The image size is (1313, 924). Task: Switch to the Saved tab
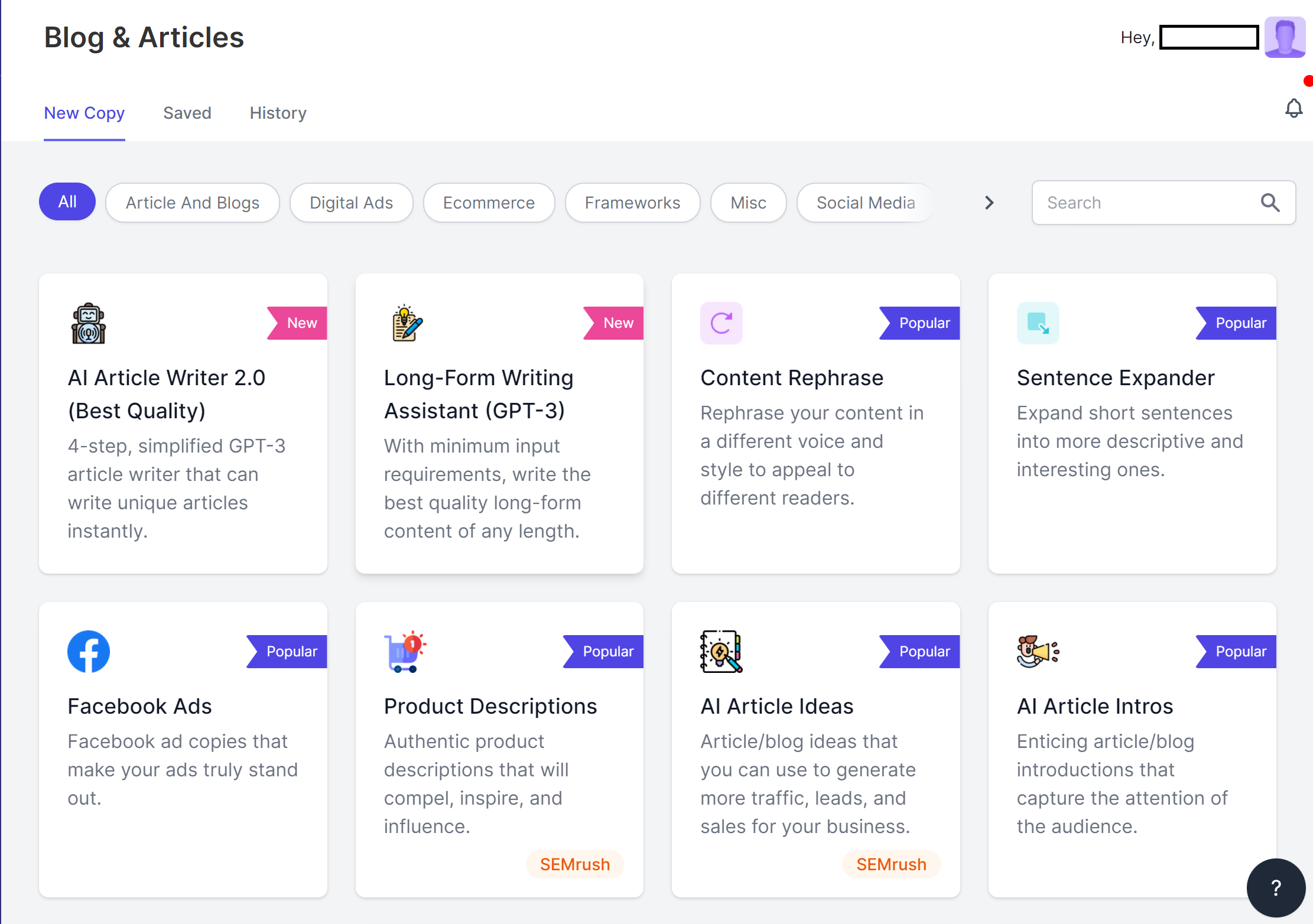pos(187,113)
